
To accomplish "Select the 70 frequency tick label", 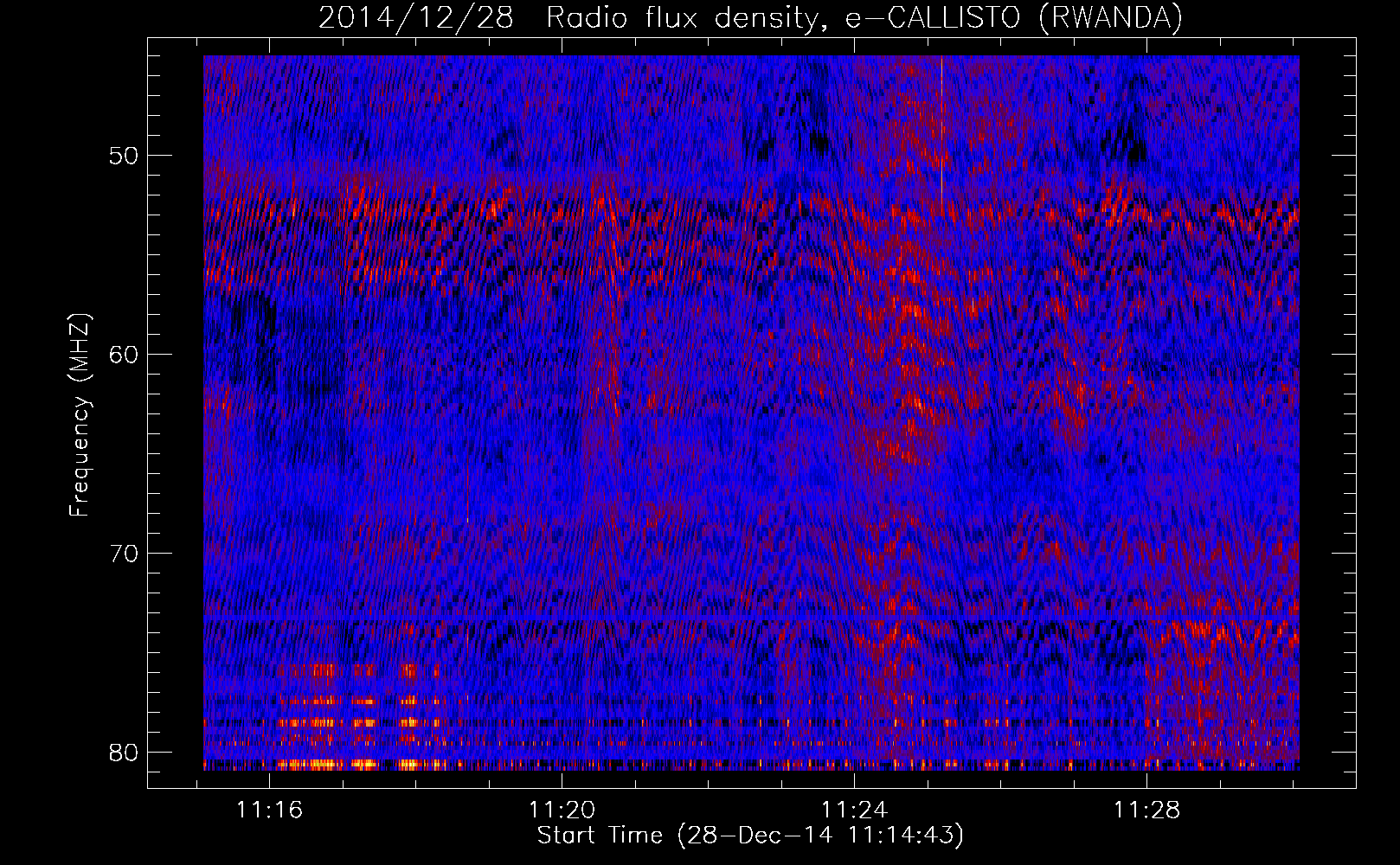I will click(x=125, y=553).
